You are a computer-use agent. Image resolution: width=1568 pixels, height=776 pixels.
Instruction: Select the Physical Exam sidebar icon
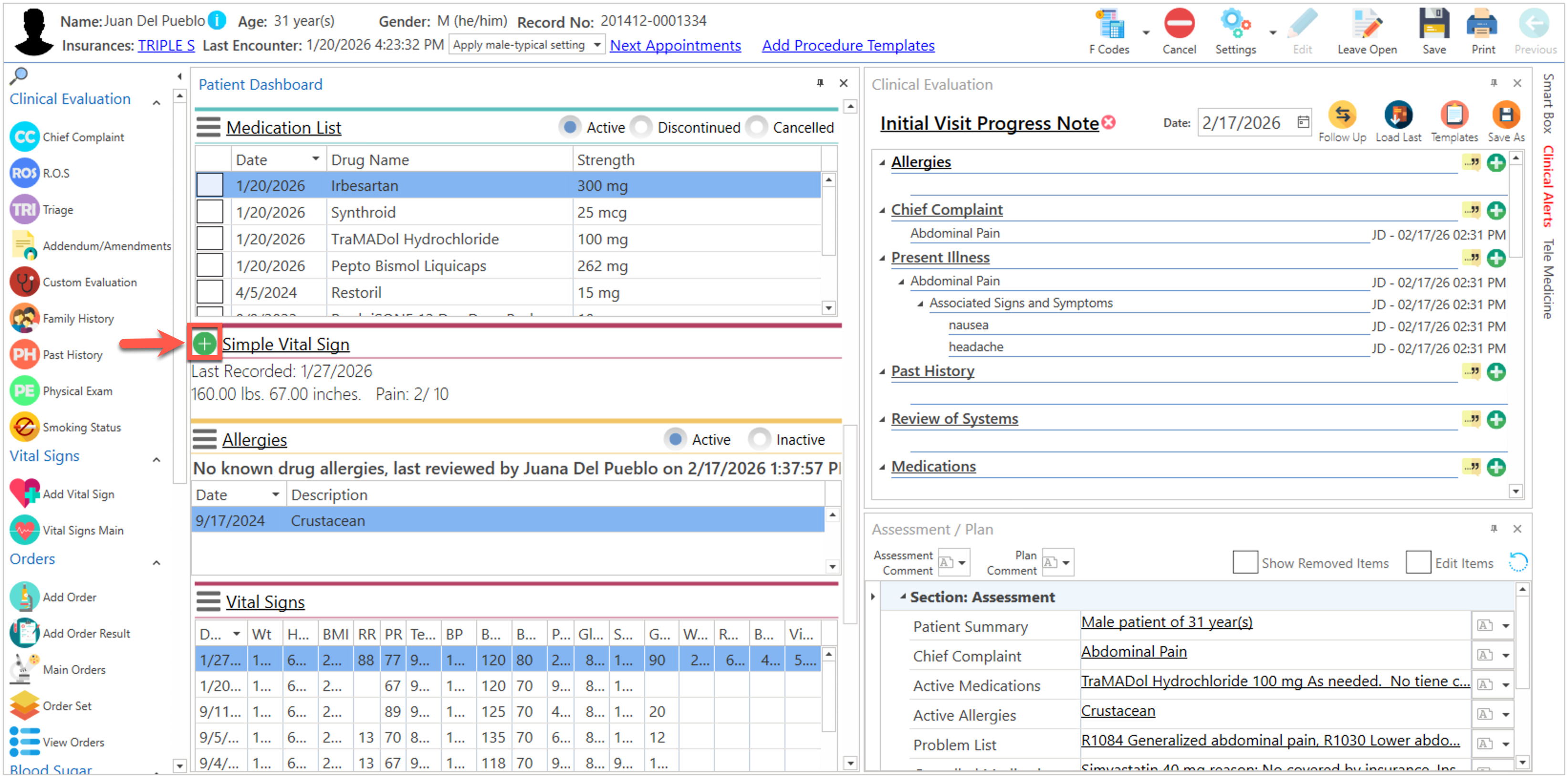coord(24,391)
